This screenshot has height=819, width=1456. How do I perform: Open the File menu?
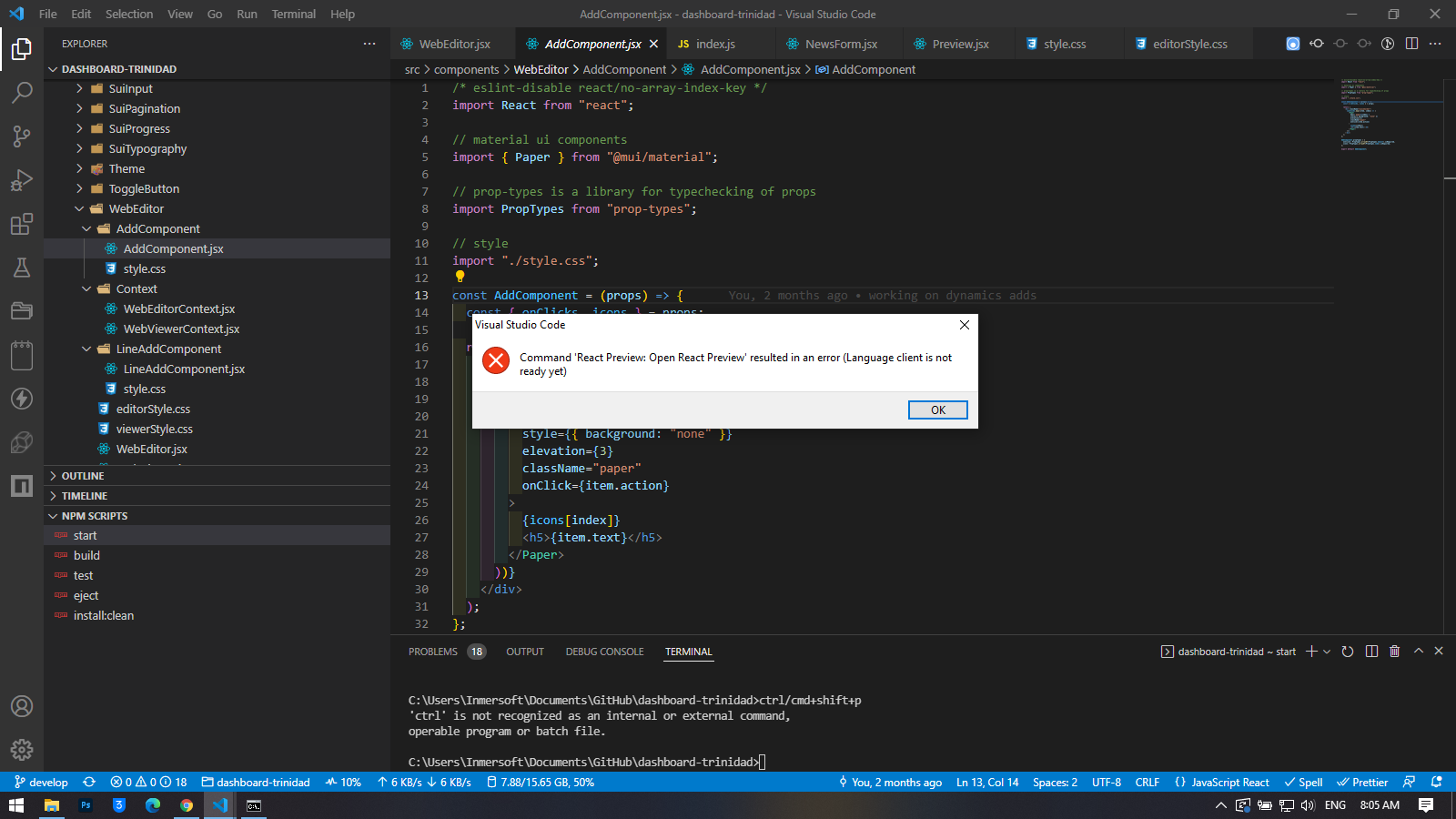pyautogui.click(x=48, y=14)
